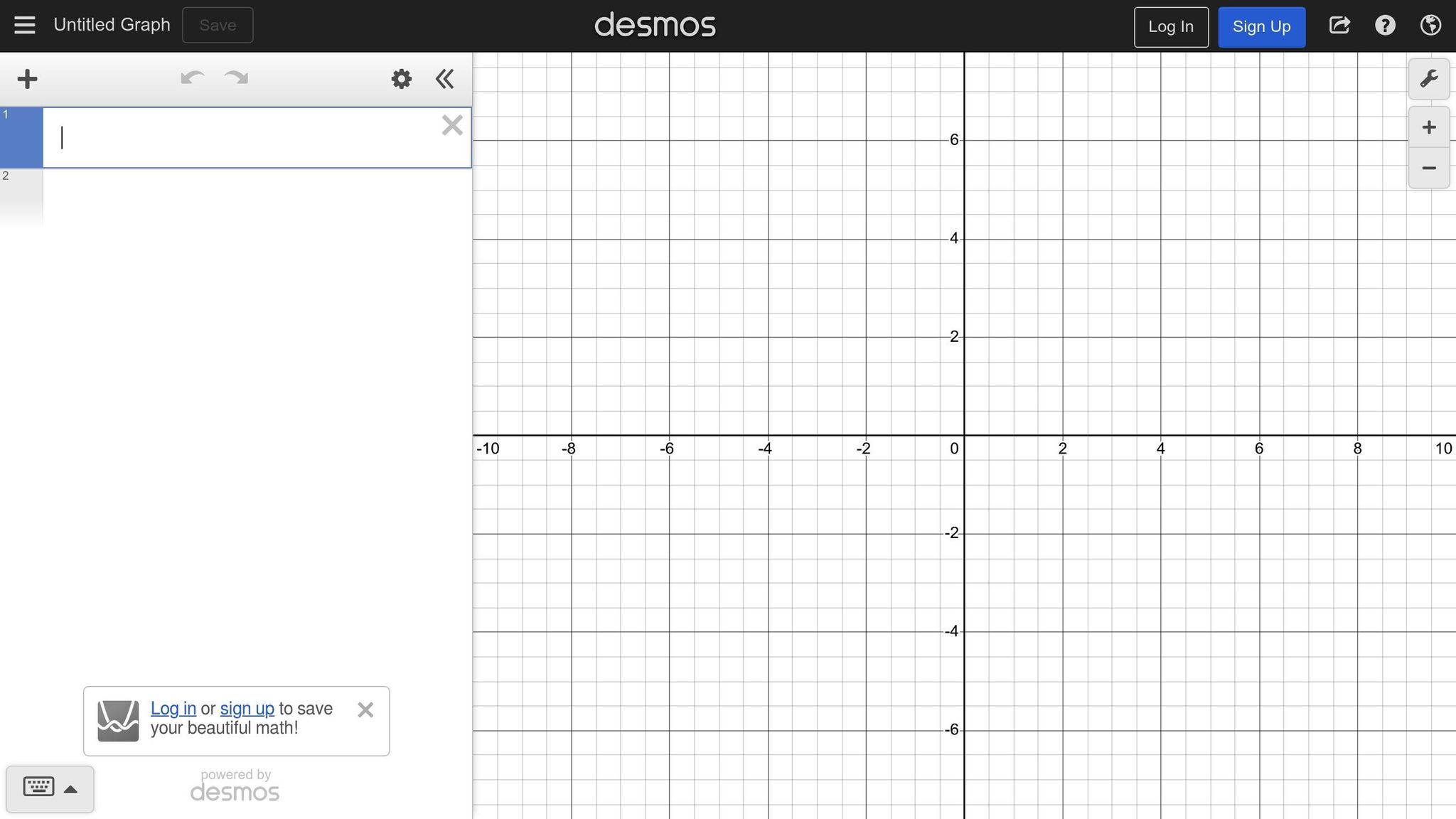Collapse the expressions panel with double chevrons
This screenshot has width=1456, height=819.
point(444,78)
